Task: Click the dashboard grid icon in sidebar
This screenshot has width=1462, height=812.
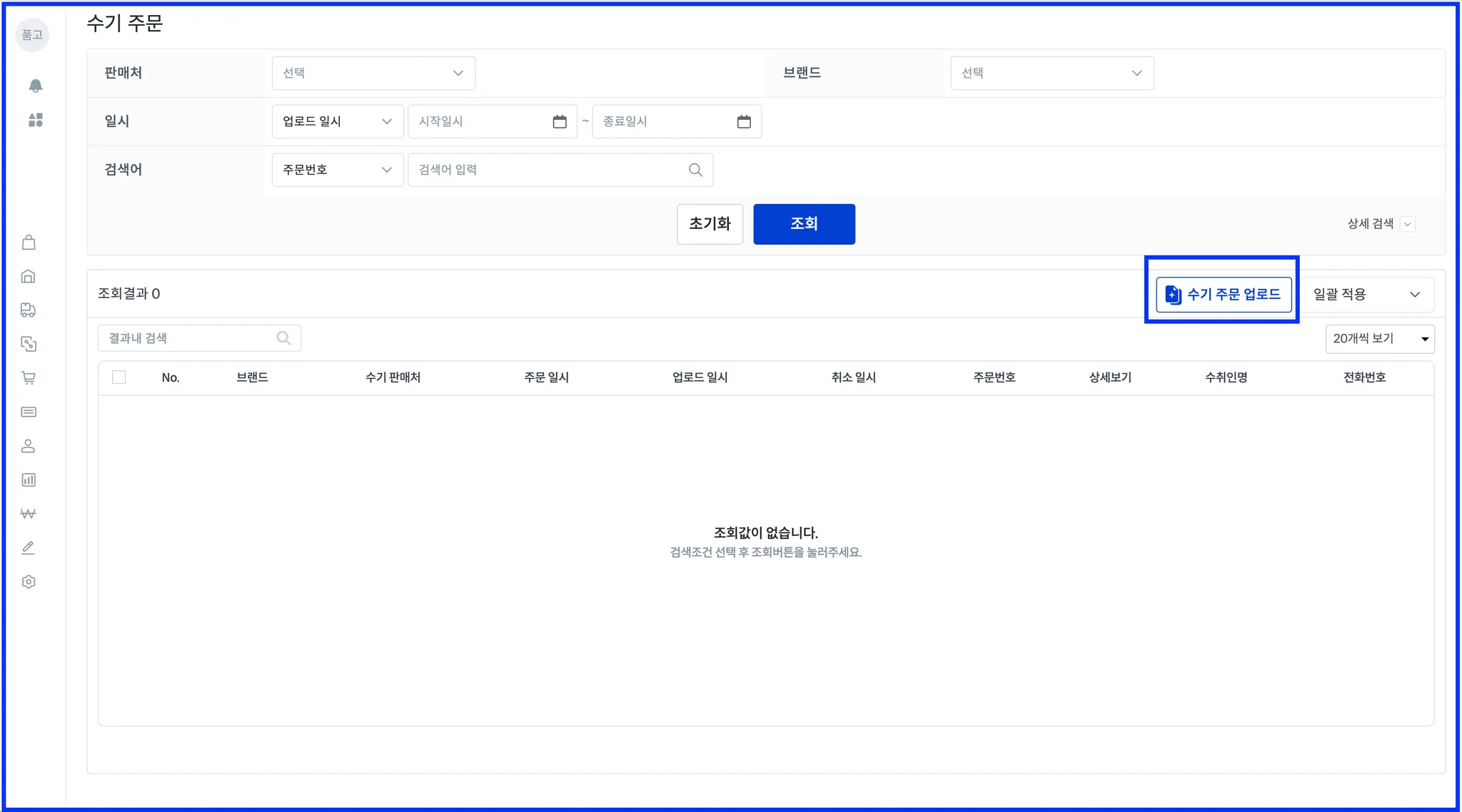Action: click(x=35, y=120)
